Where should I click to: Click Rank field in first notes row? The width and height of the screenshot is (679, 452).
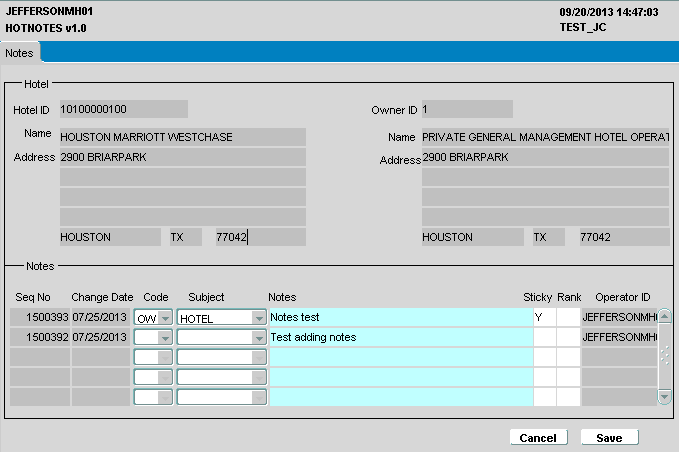(568, 318)
